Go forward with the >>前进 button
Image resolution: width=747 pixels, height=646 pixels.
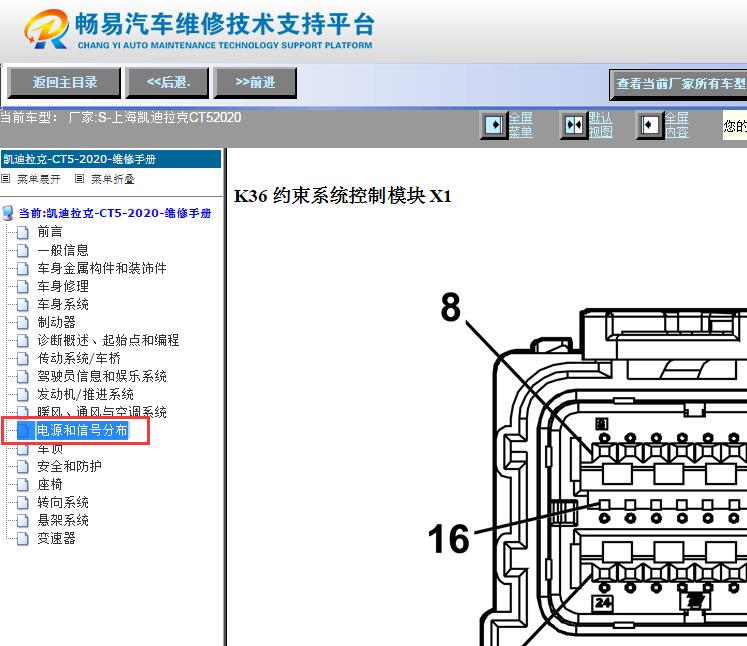pyautogui.click(x=255, y=83)
